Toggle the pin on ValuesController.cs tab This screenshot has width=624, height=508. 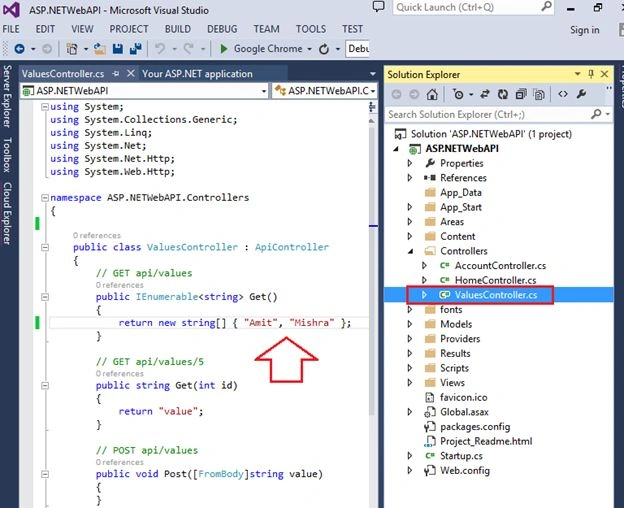click(x=116, y=74)
